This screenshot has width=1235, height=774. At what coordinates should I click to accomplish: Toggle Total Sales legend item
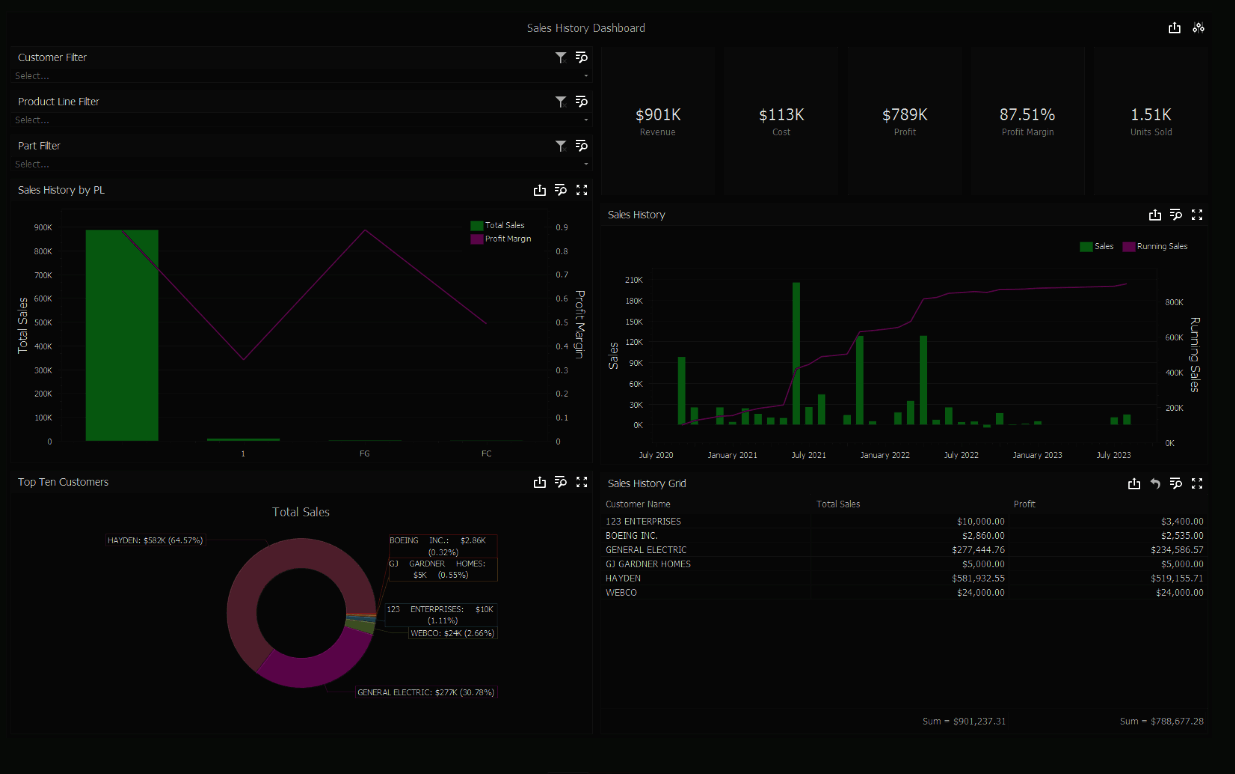[x=497, y=226]
